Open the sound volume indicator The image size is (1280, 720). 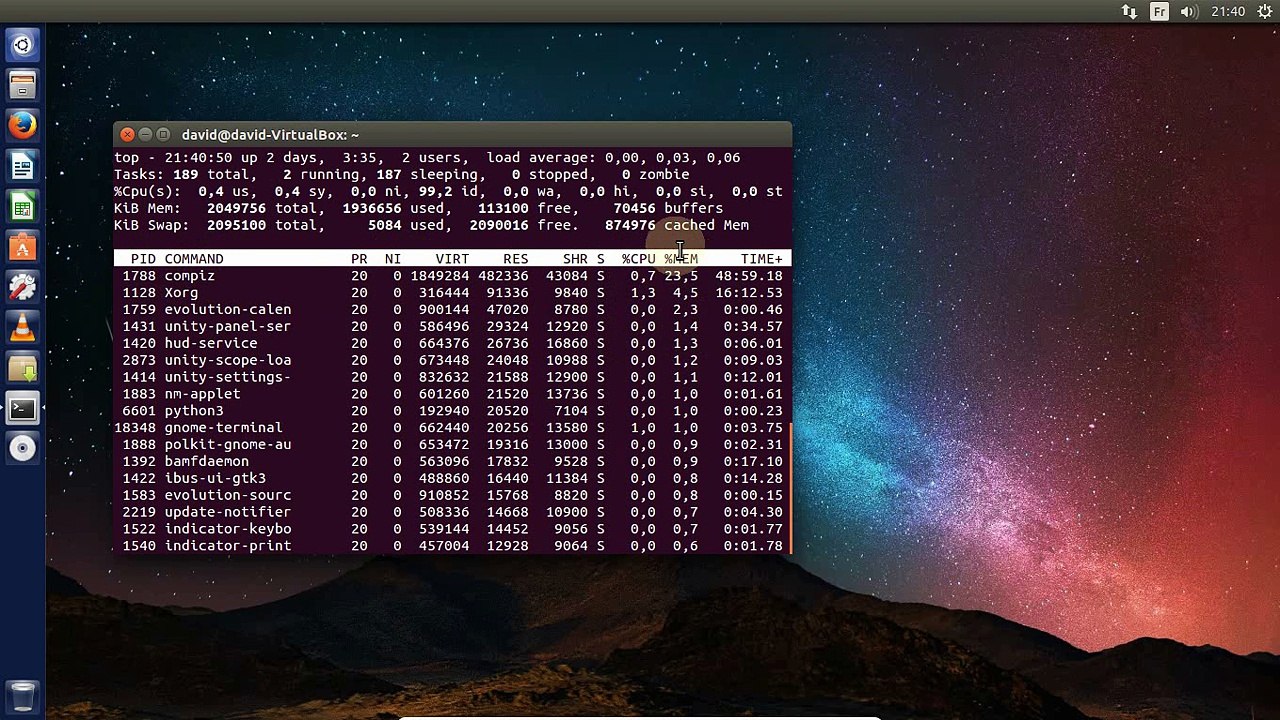[x=1189, y=12]
